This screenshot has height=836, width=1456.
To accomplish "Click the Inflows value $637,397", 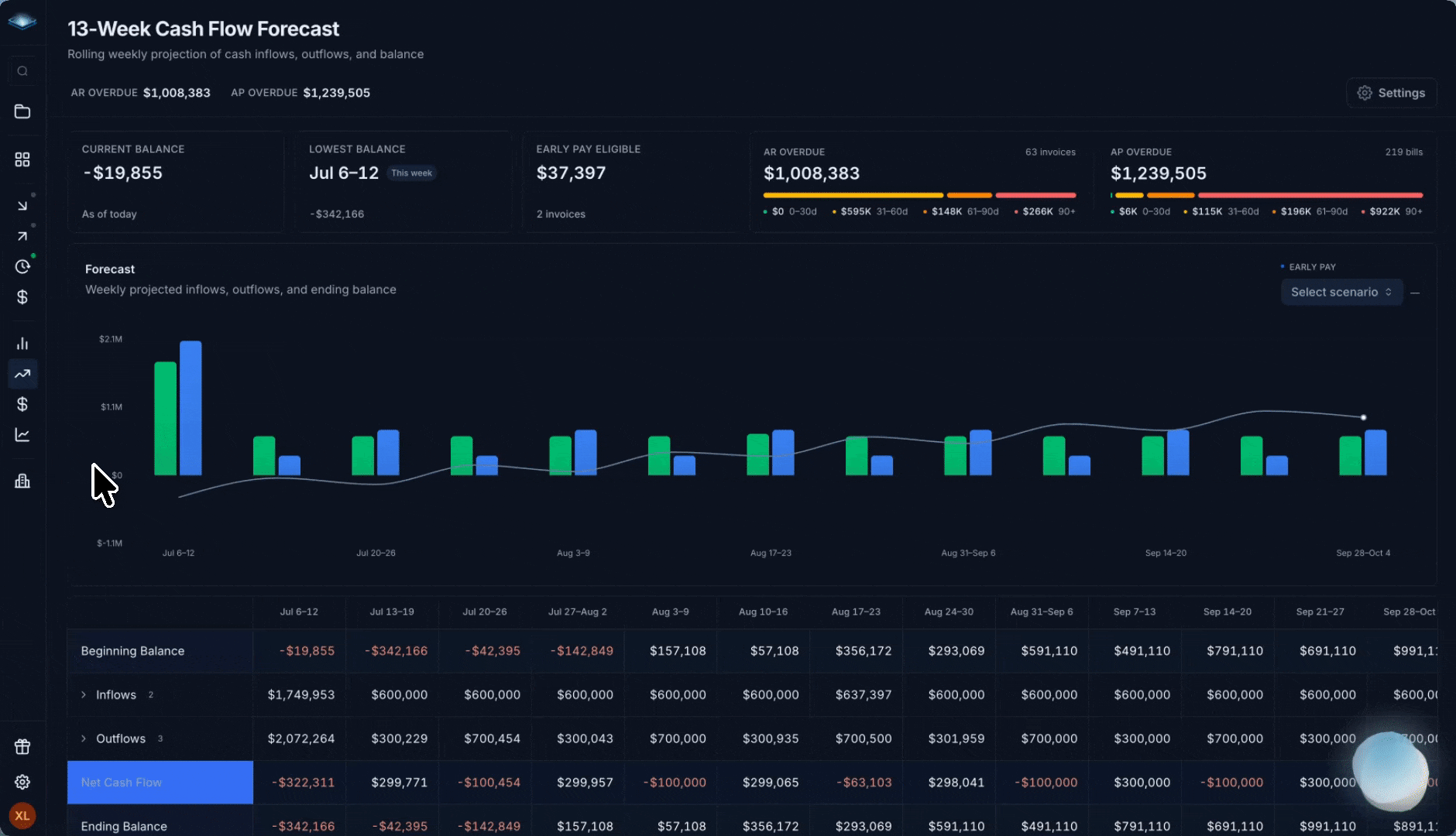I will tap(864, 695).
